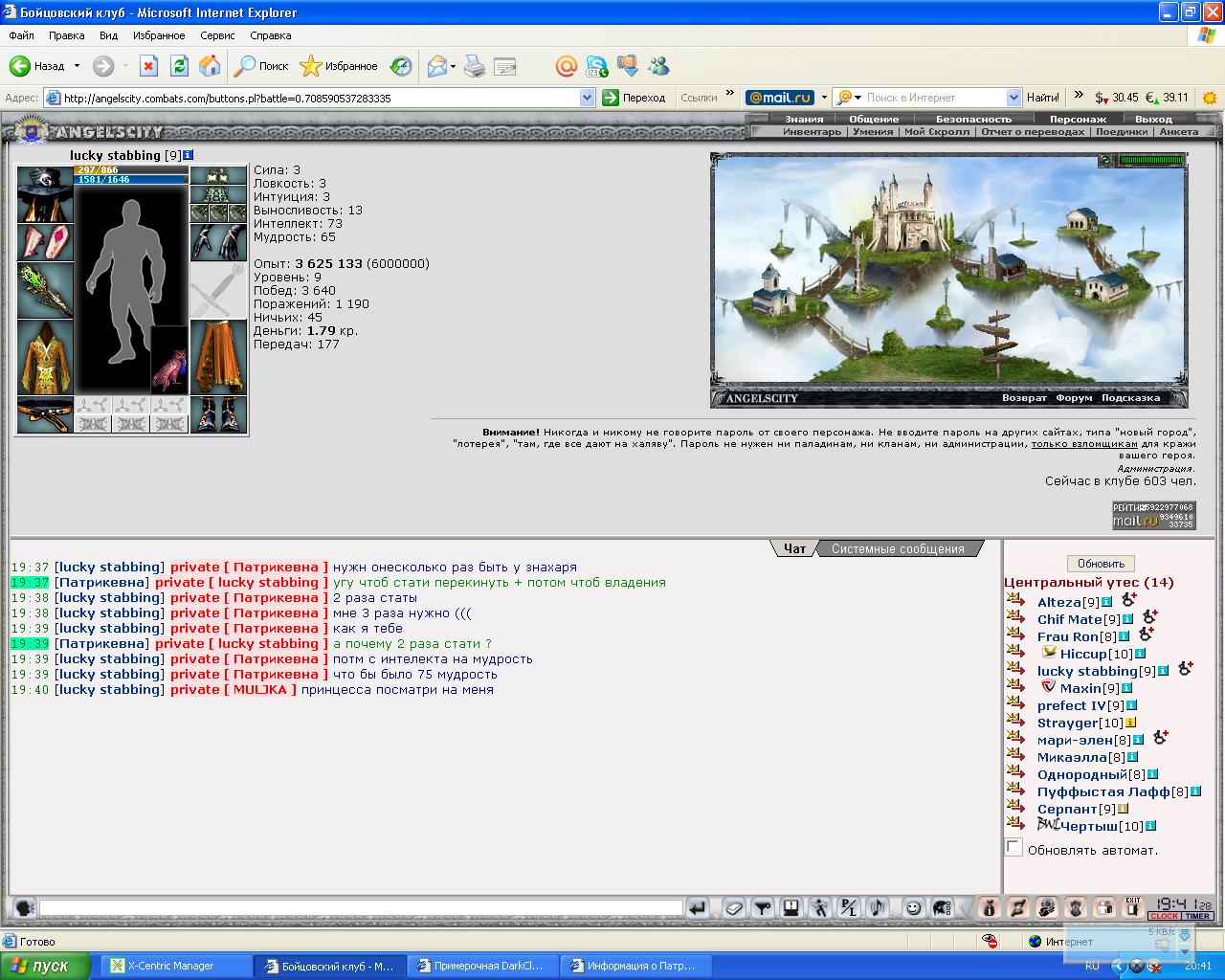Expand the mail.ru search field dropdown

[x=1013, y=98]
